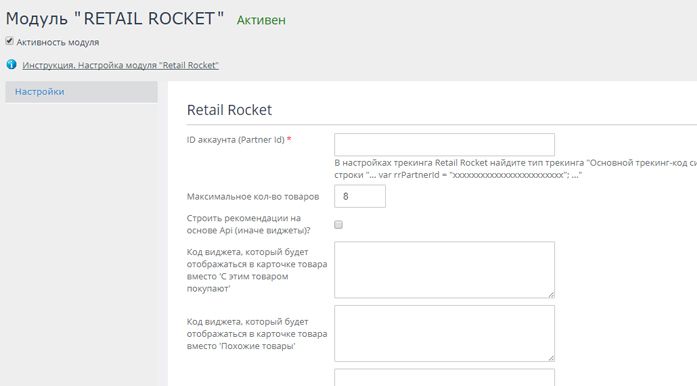Select the 'Настройки' sidebar tab
Image resolution: width=697 pixels, height=386 pixels.
(x=81, y=92)
